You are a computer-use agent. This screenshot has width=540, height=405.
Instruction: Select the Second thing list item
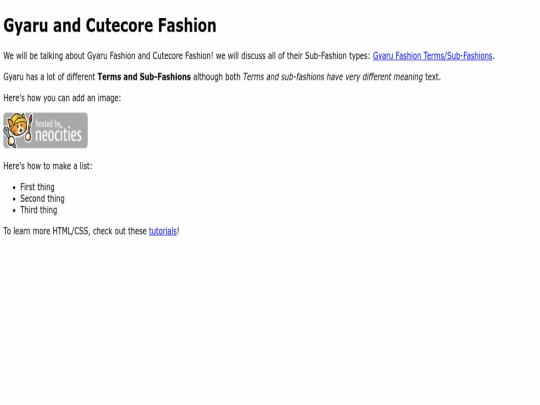pos(42,199)
